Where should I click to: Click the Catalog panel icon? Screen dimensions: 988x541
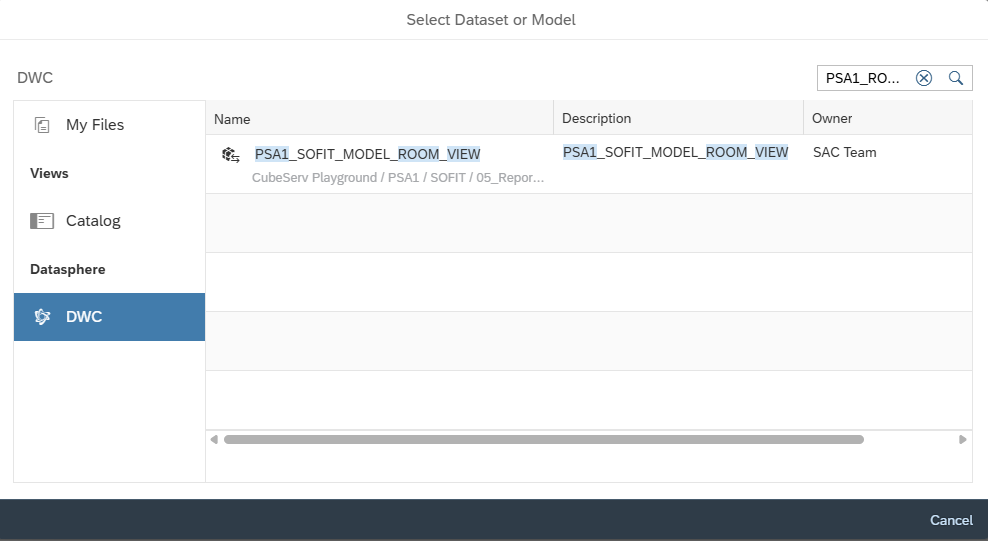click(42, 221)
